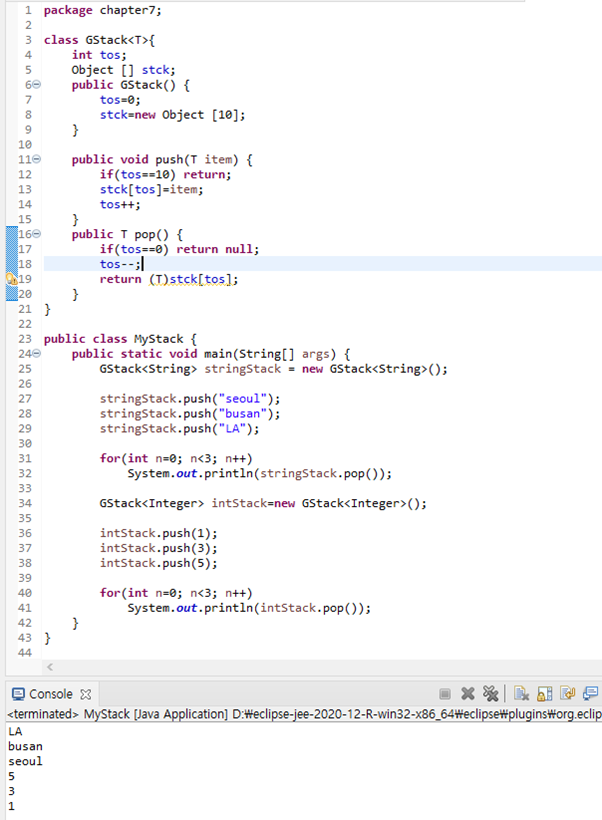Click Display Selected Console icon
The image size is (602, 820).
tap(590, 694)
